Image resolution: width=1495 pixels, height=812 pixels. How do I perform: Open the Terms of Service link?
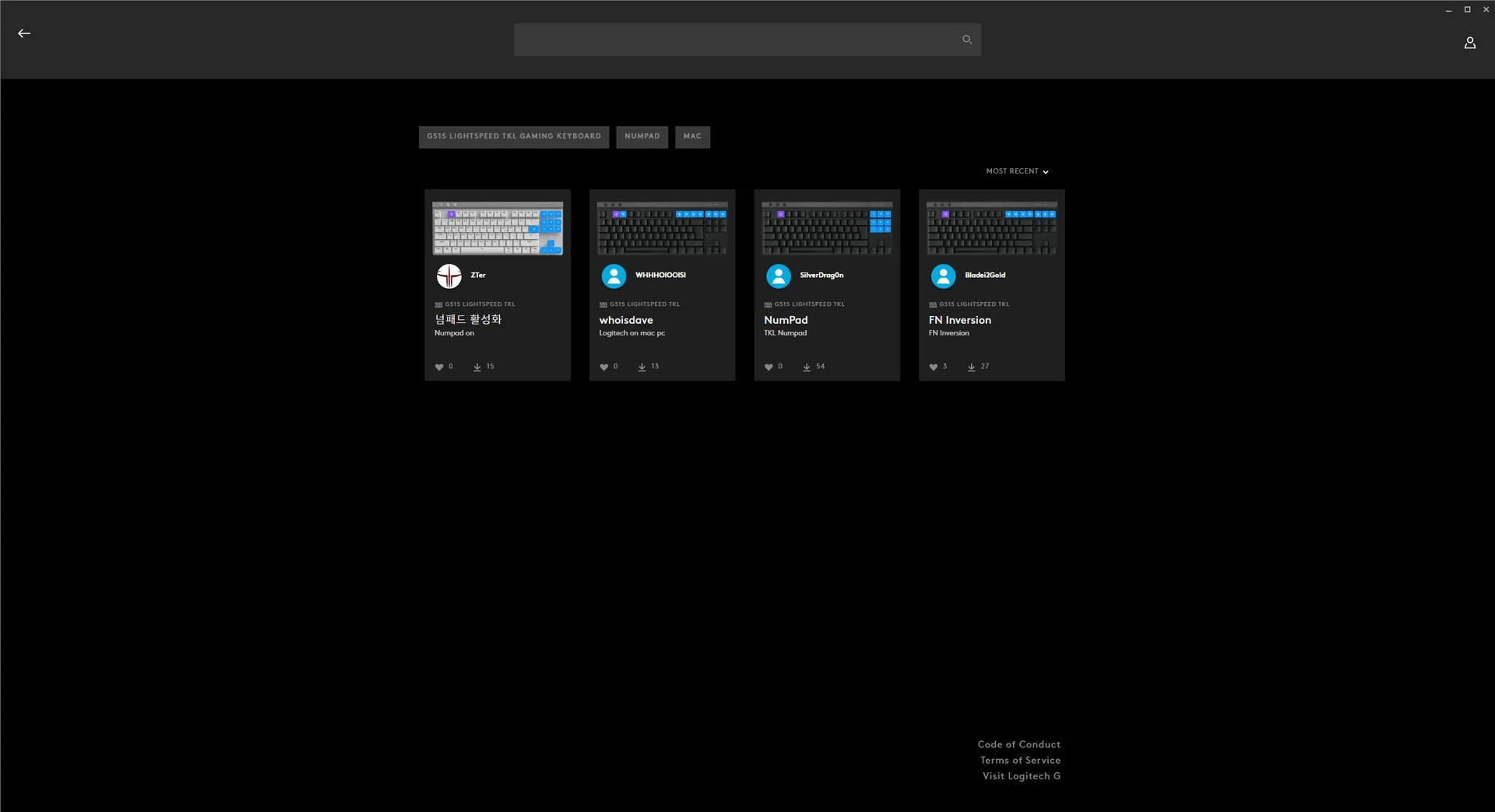(1020, 761)
